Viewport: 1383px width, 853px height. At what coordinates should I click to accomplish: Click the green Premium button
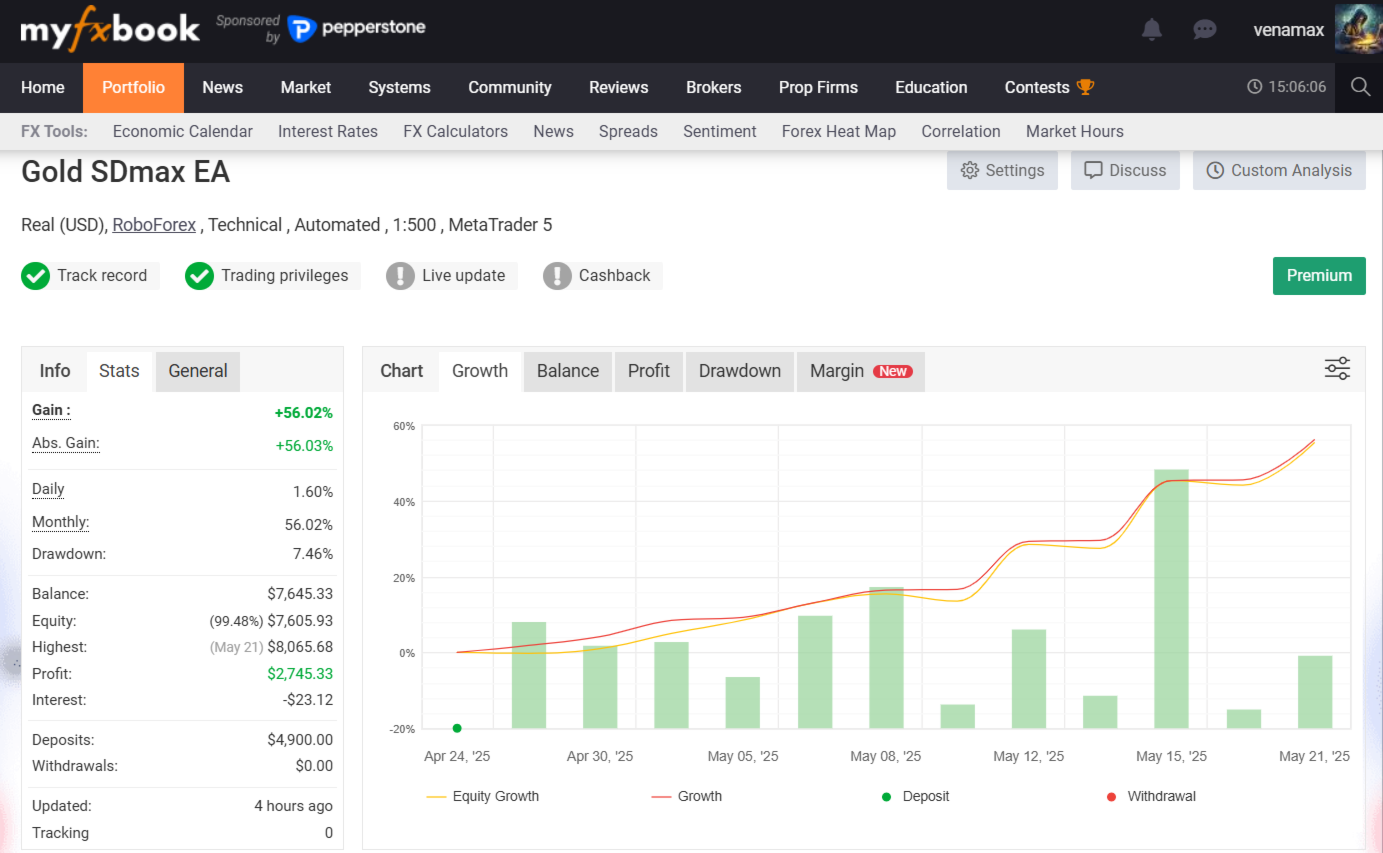click(1319, 276)
